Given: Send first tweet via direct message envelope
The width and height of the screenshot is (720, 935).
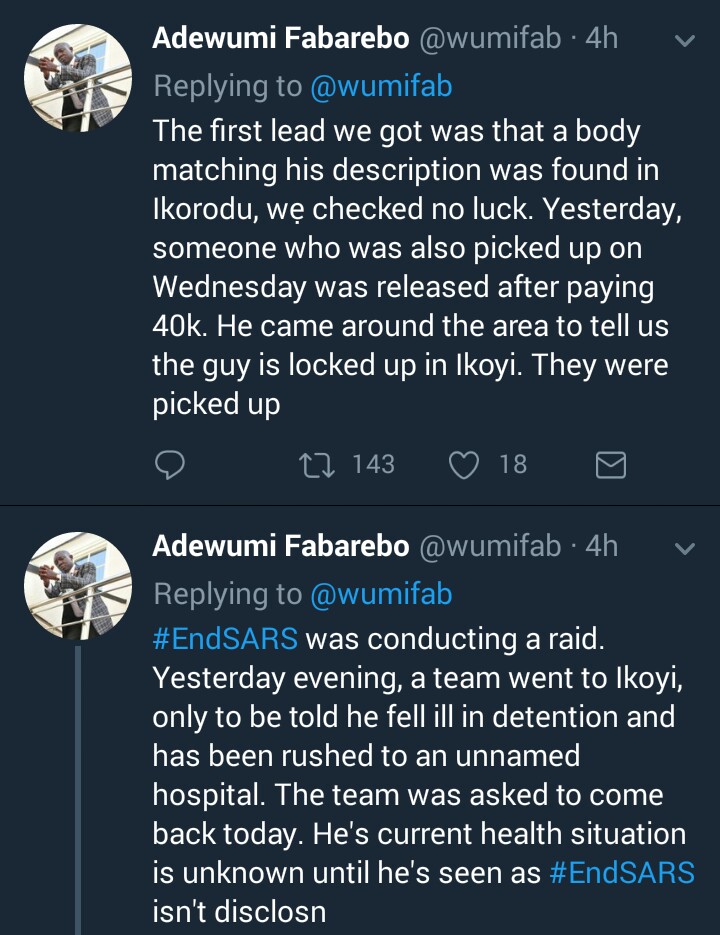Looking at the screenshot, I should tap(610, 464).
